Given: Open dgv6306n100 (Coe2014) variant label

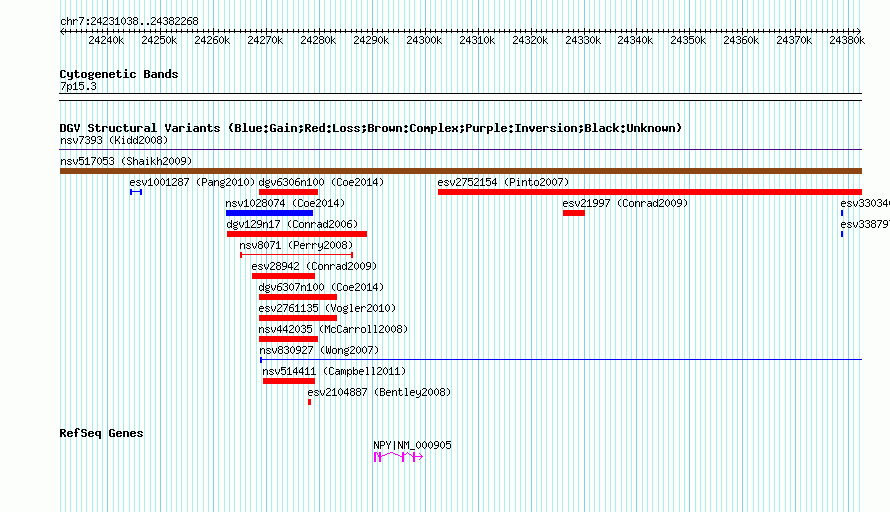Looking at the screenshot, I should tap(321, 182).
